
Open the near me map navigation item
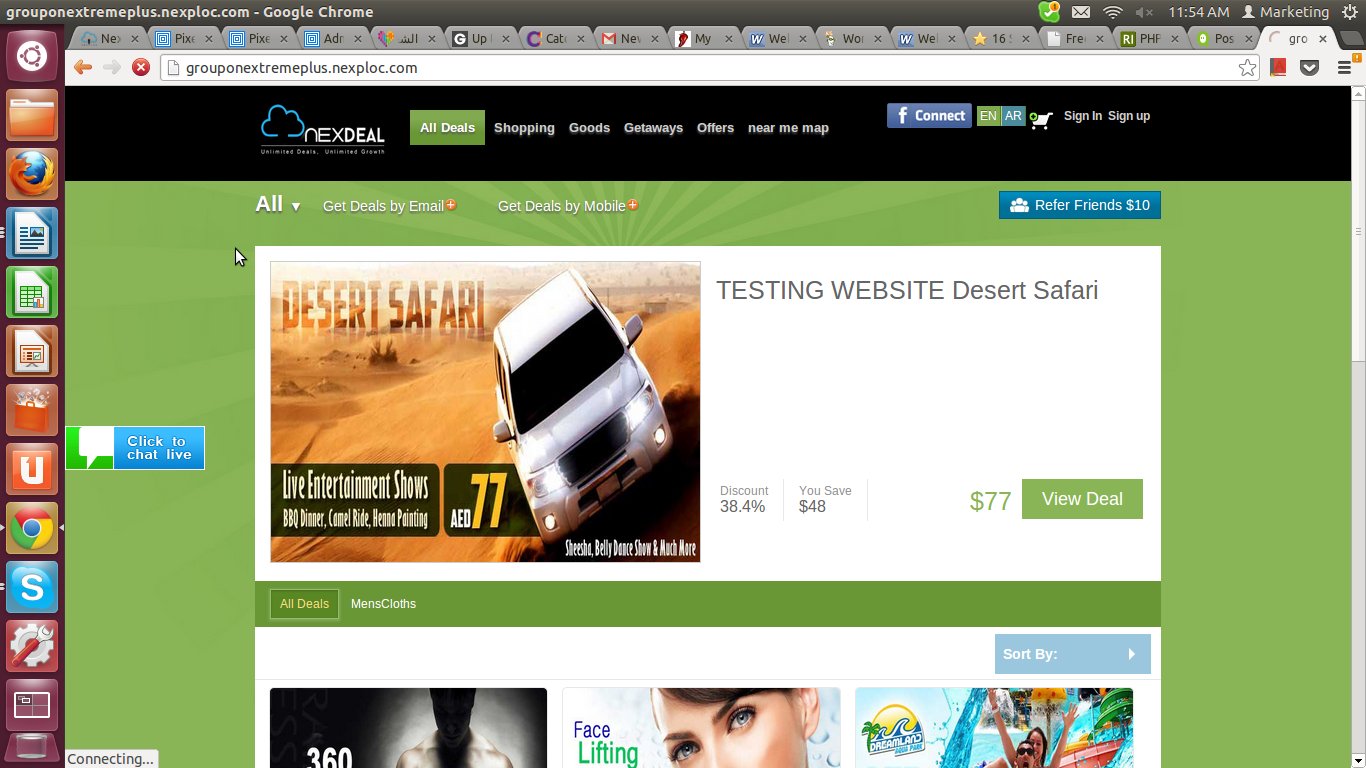(788, 128)
